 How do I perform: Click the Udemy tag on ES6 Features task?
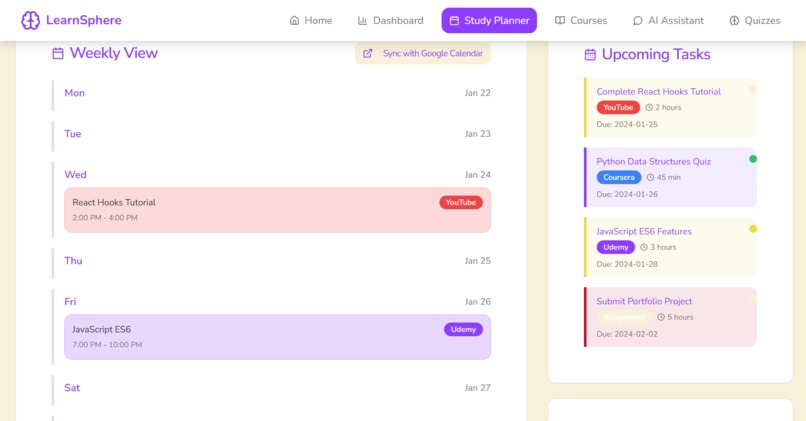(616, 247)
